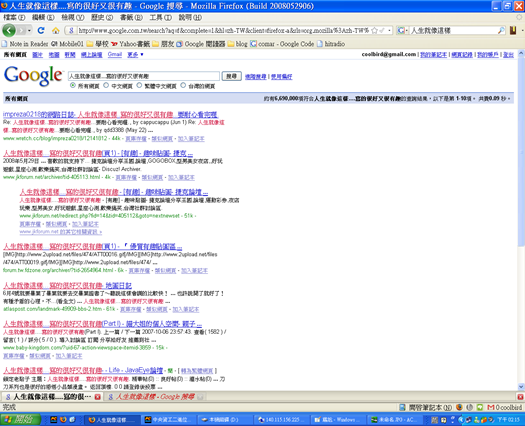525x426 pixels.
Task: Select the 台灣的網頁 radio button
Action: tap(183, 86)
